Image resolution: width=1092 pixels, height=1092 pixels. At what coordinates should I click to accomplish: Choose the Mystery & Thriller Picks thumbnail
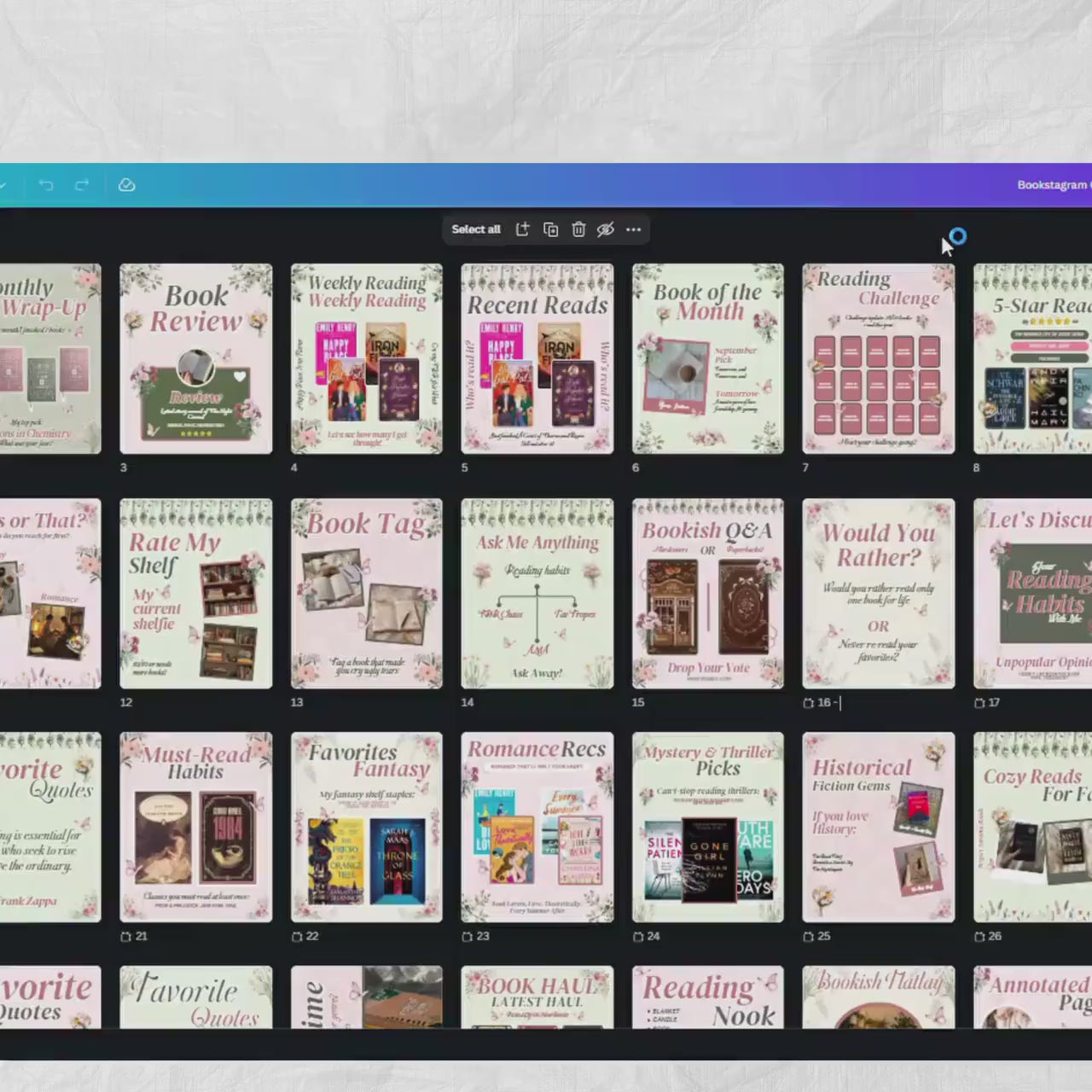point(708,827)
